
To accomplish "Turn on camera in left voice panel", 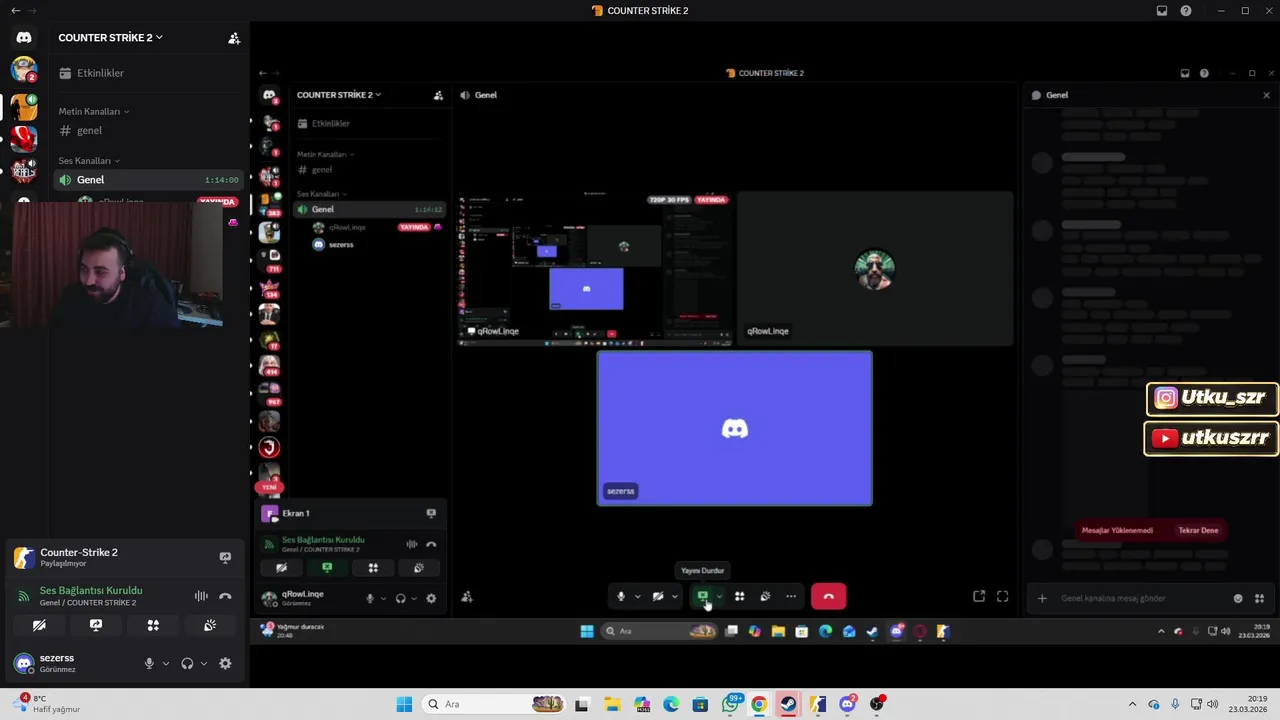I will [39, 625].
